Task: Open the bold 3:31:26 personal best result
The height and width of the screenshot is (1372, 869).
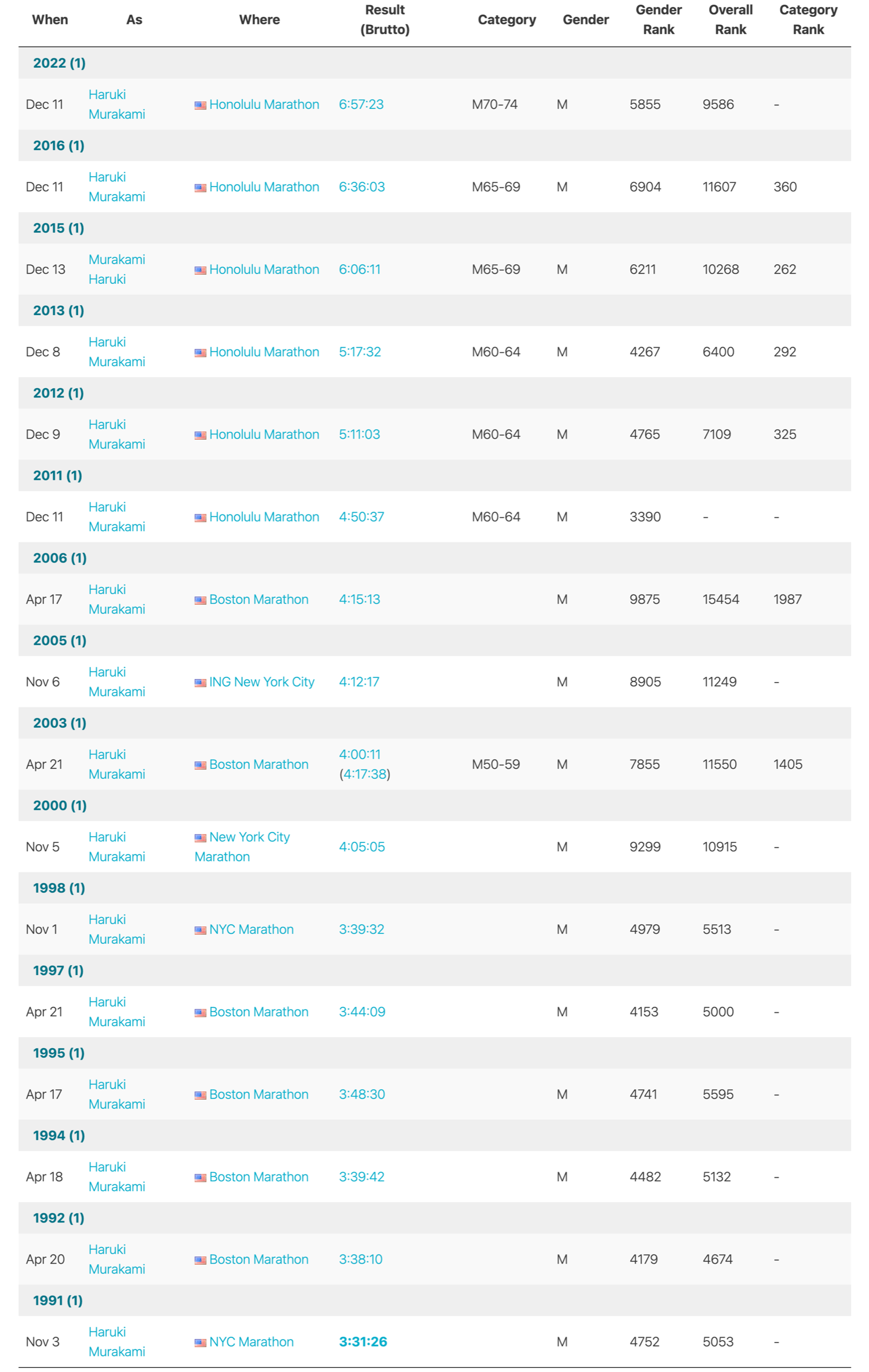Action: click(x=363, y=1341)
